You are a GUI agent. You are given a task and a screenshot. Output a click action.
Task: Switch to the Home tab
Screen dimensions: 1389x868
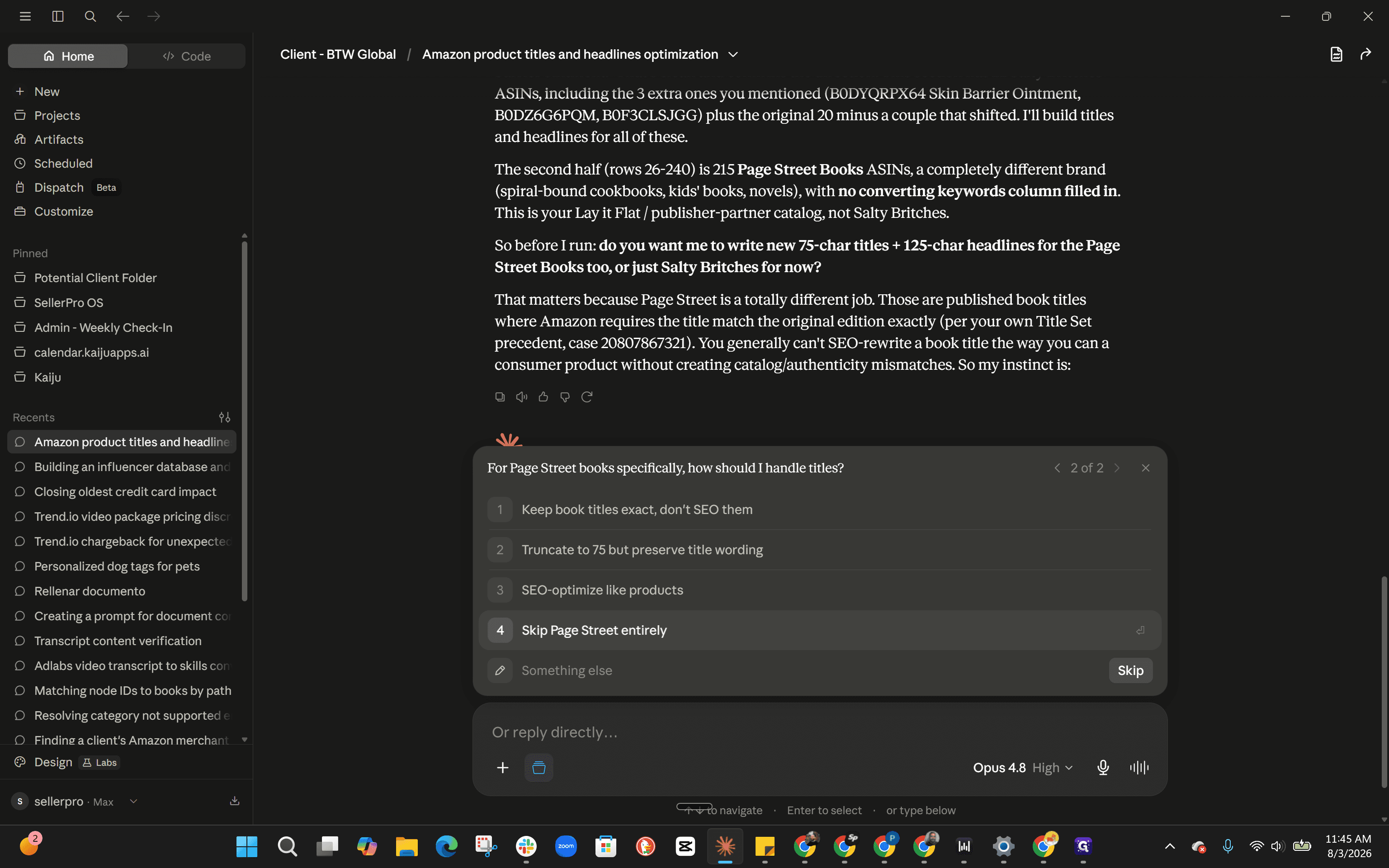pyautogui.click(x=68, y=56)
